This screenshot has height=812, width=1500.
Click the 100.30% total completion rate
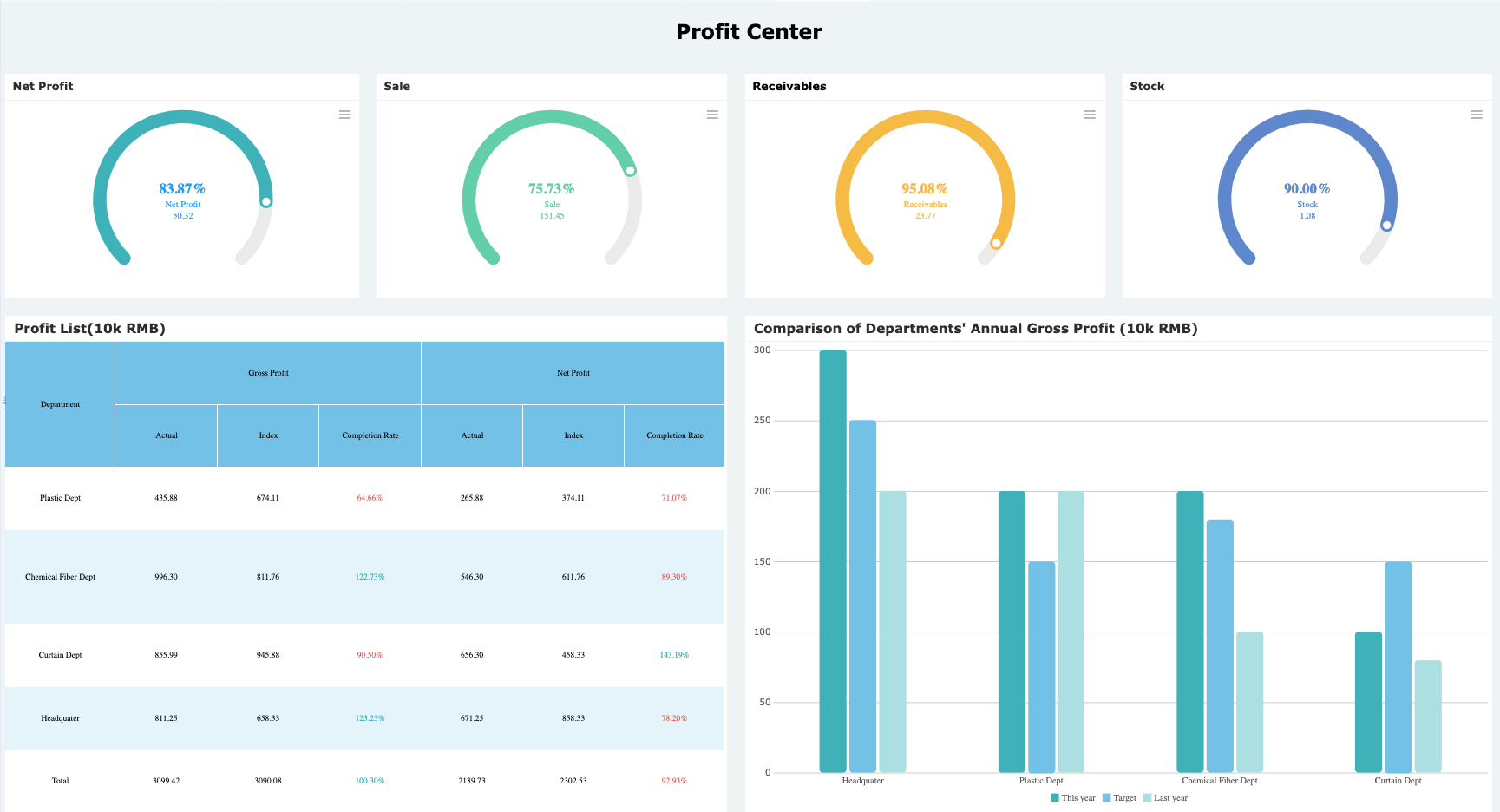[370, 781]
